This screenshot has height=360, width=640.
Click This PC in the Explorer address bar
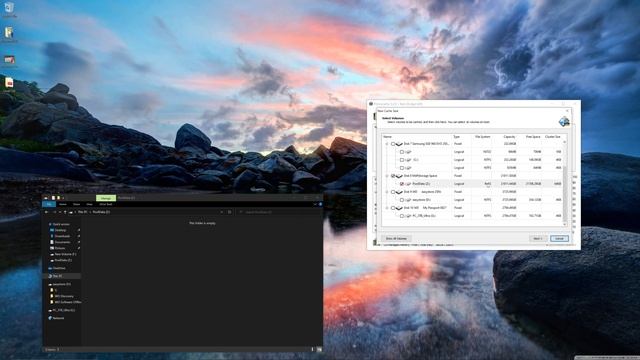coord(82,212)
